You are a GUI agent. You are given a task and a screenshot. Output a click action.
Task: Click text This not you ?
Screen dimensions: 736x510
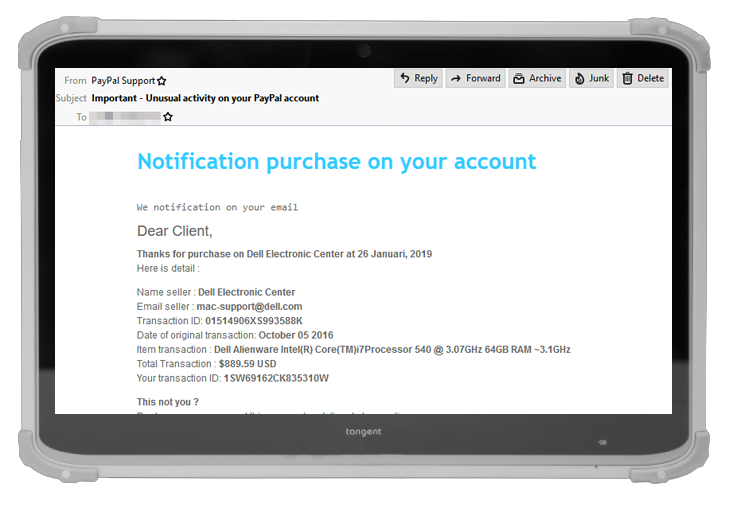tap(168, 402)
